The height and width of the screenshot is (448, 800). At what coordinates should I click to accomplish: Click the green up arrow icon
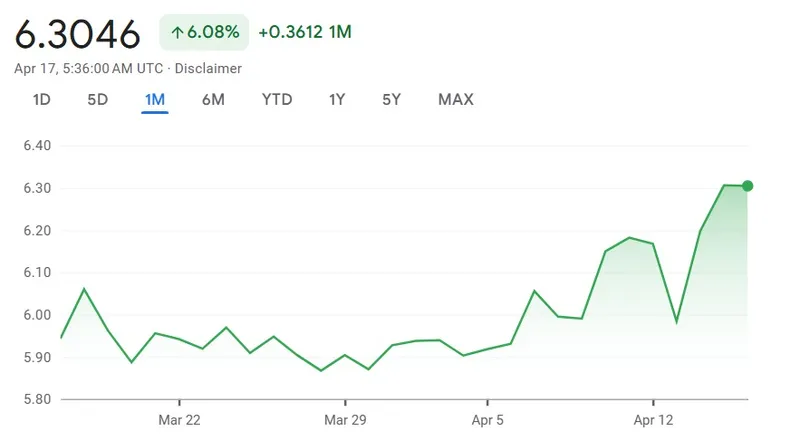point(178,33)
